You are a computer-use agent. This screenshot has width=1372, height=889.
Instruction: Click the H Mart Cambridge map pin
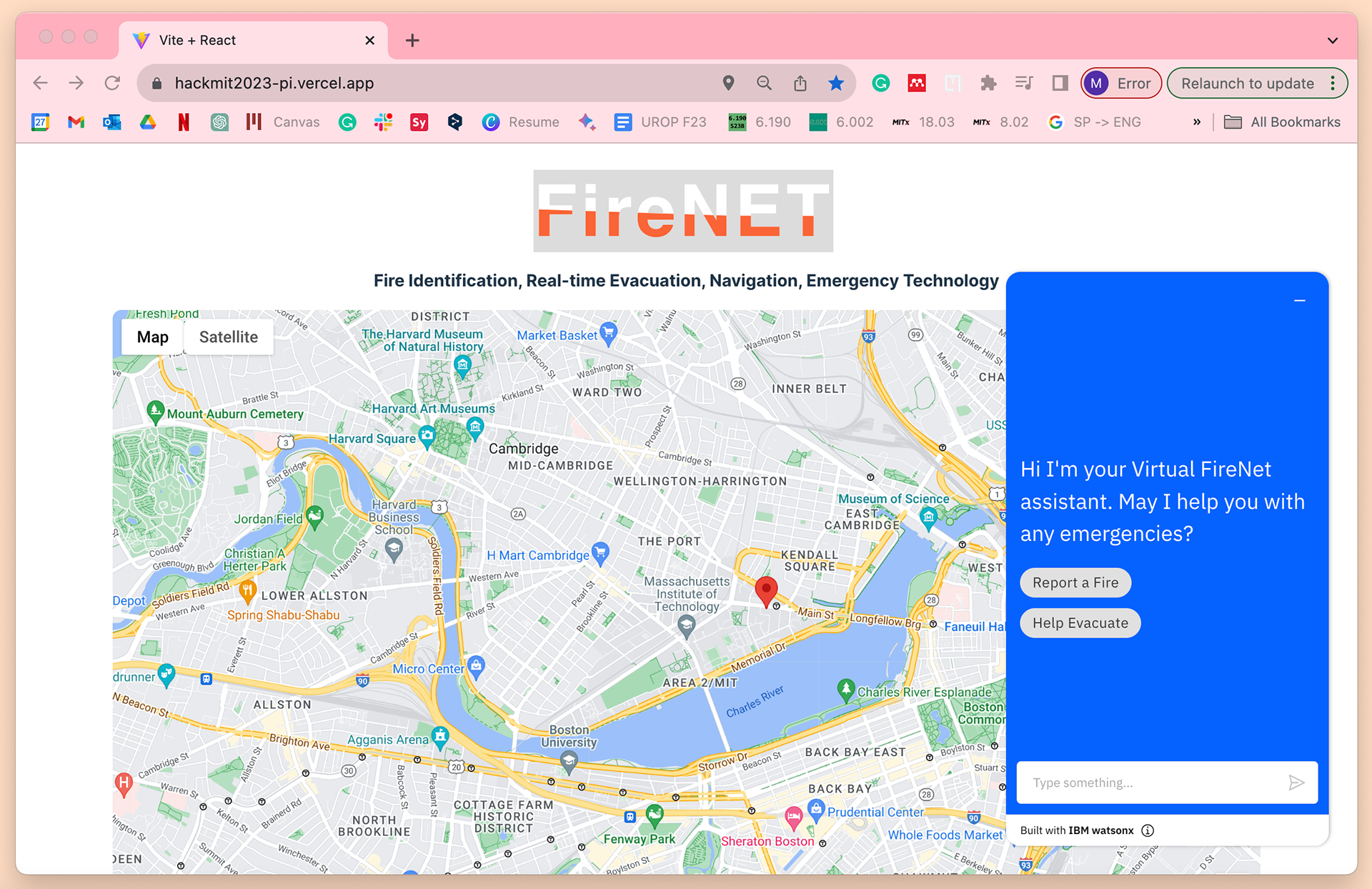[601, 553]
